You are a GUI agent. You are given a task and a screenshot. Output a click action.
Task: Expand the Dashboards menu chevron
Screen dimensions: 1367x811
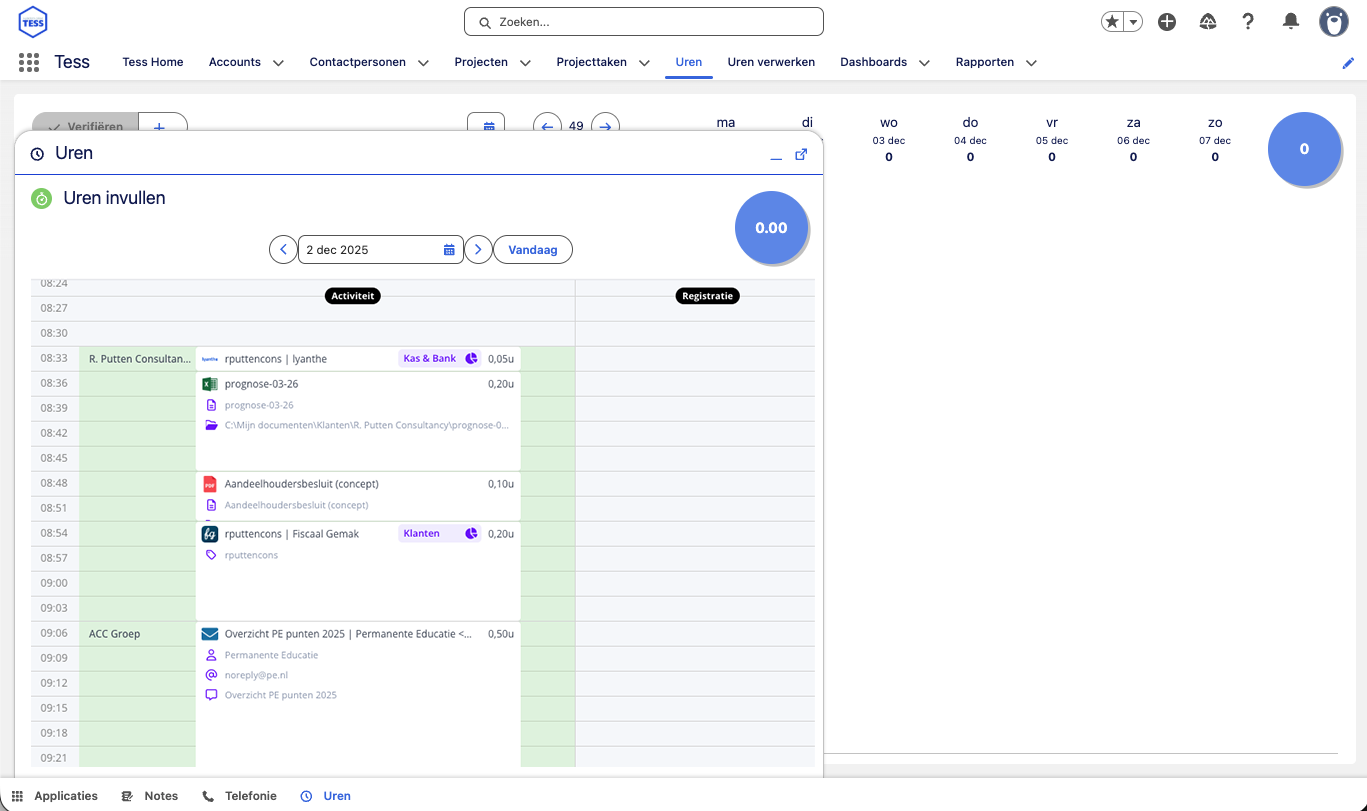[924, 63]
